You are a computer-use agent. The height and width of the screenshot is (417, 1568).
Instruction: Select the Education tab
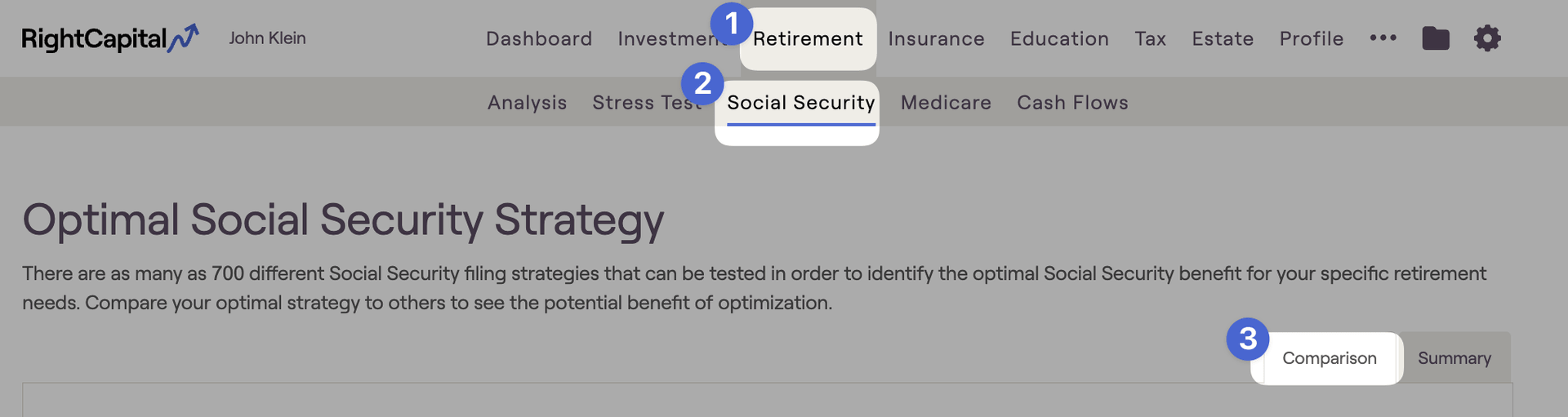(1059, 38)
